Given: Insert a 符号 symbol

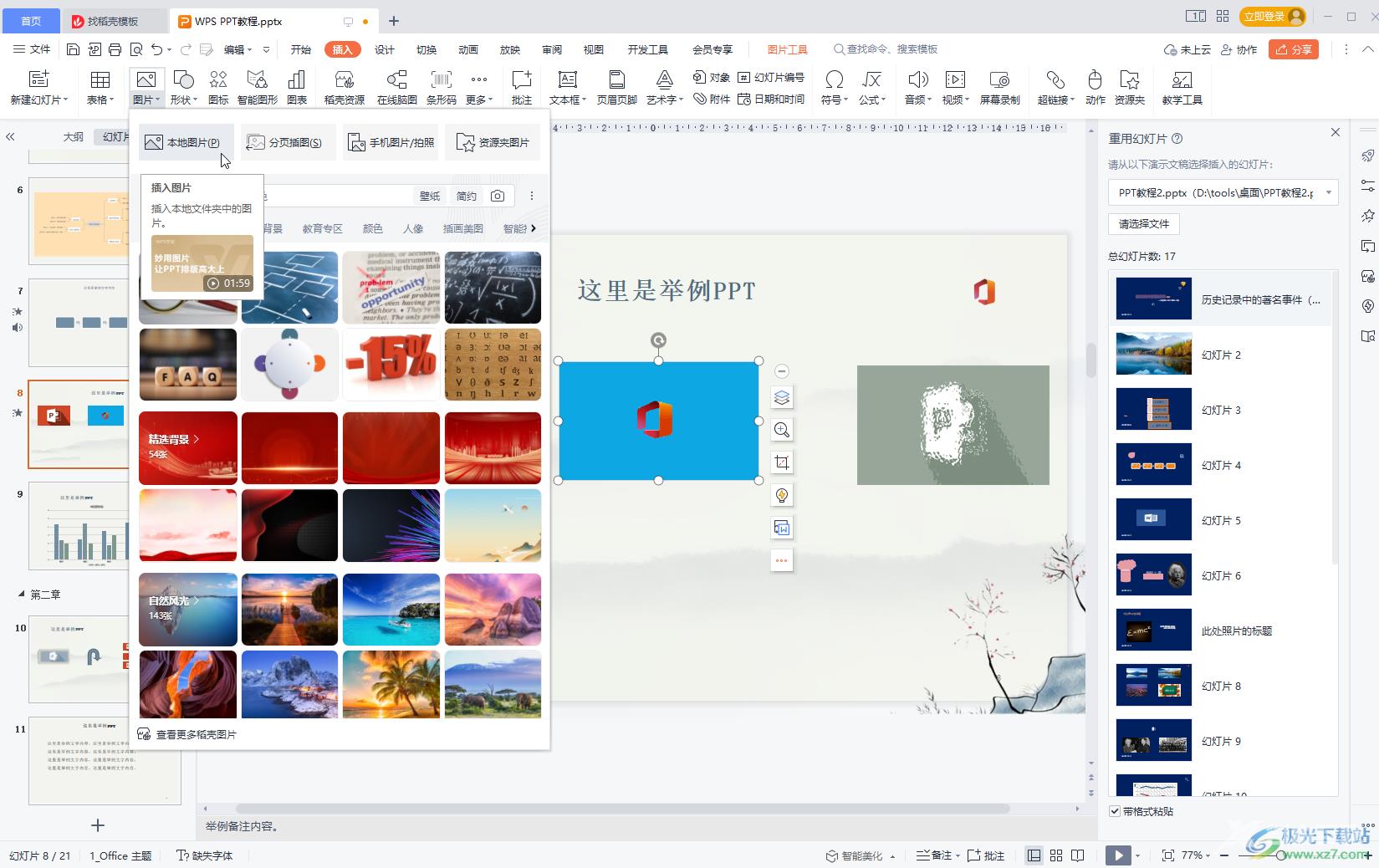Looking at the screenshot, I should pyautogui.click(x=834, y=87).
